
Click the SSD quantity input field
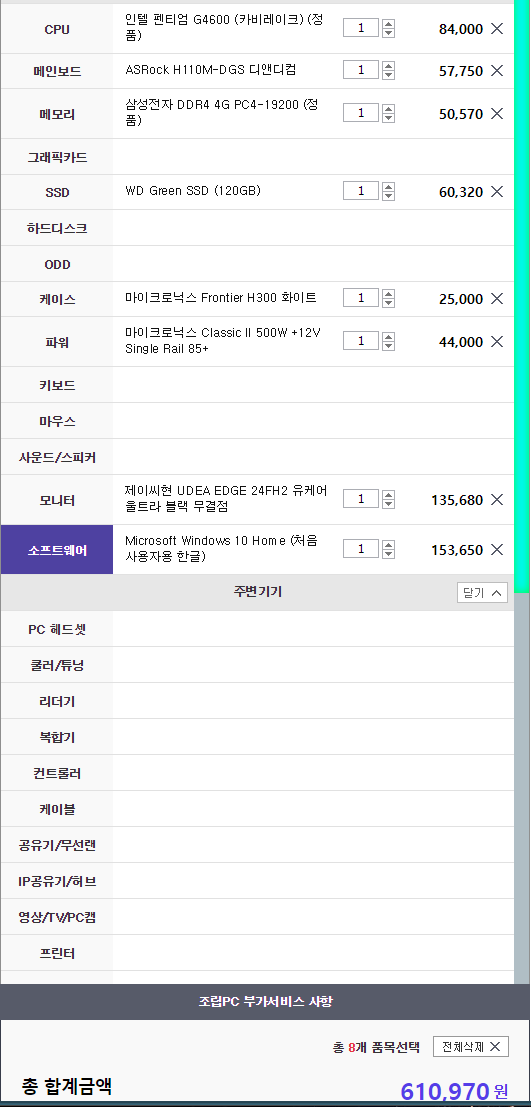pyautogui.click(x=361, y=191)
